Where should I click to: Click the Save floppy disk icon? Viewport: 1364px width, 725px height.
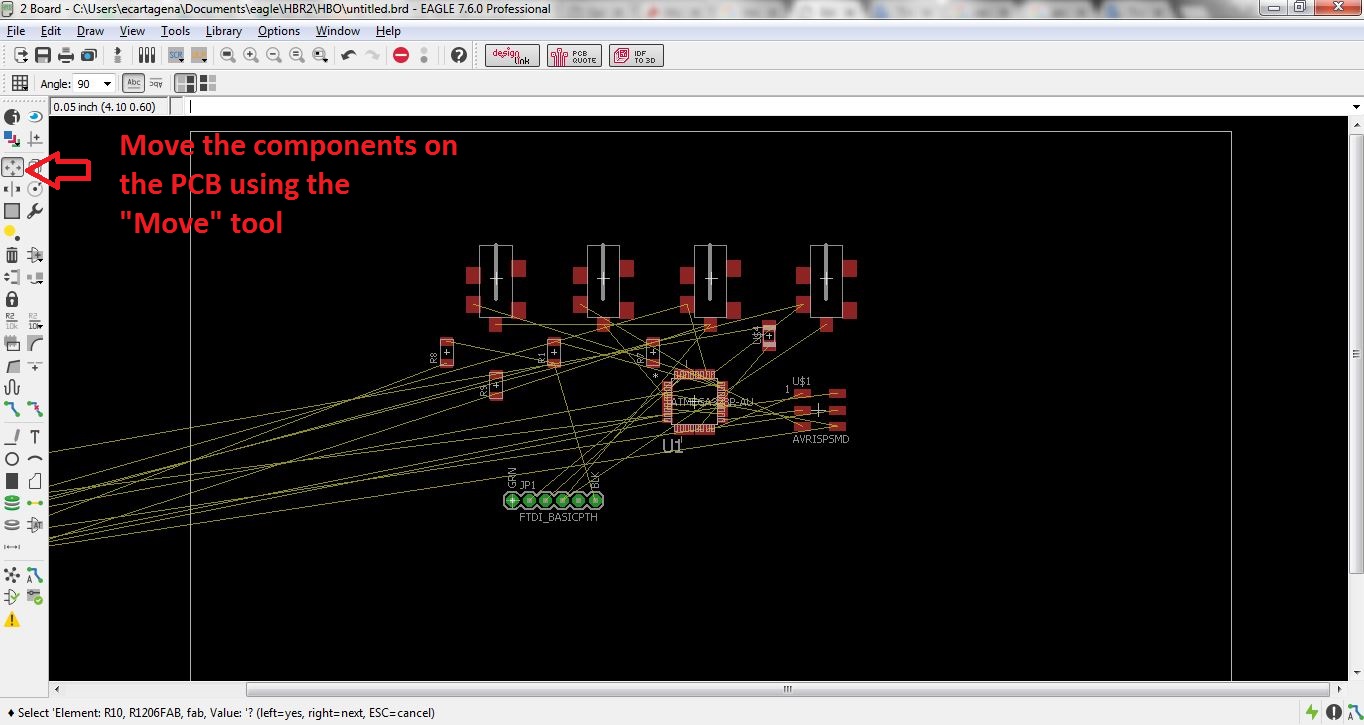tap(43, 55)
